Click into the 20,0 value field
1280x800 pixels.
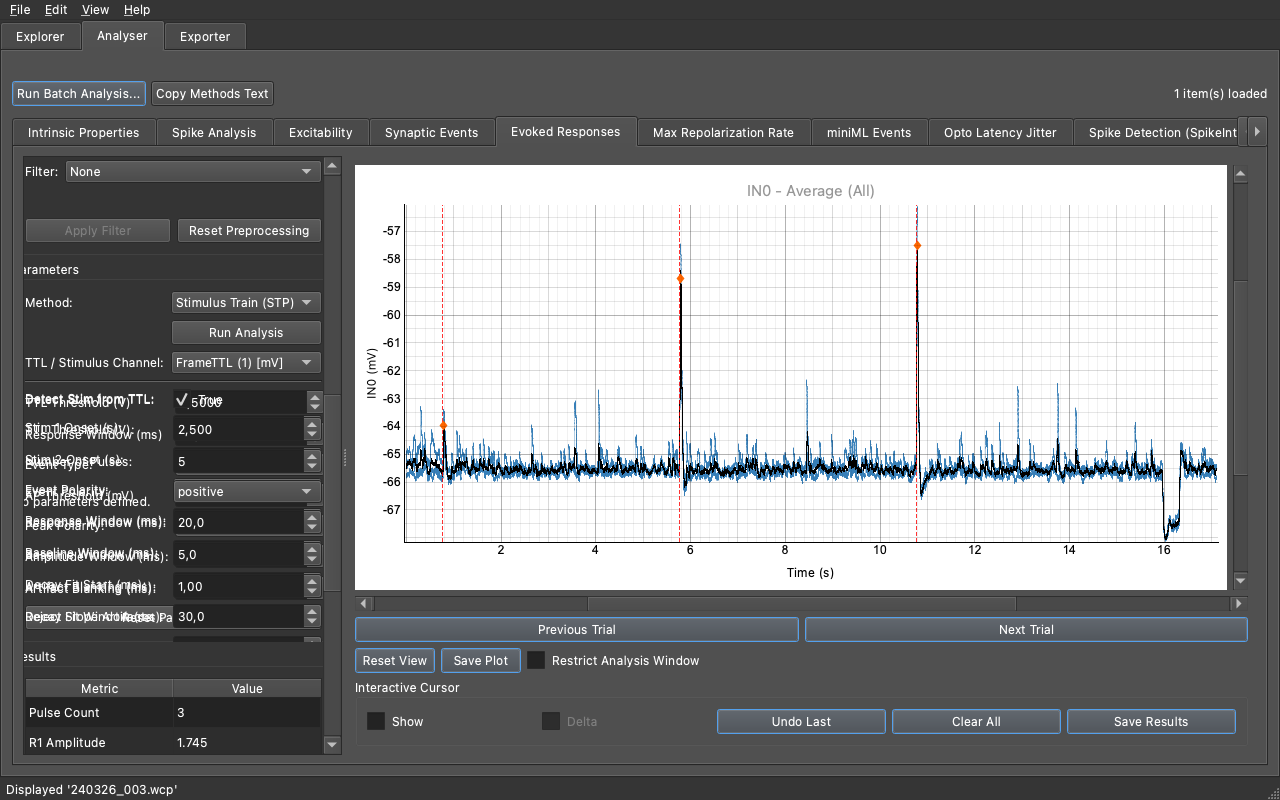(x=238, y=523)
